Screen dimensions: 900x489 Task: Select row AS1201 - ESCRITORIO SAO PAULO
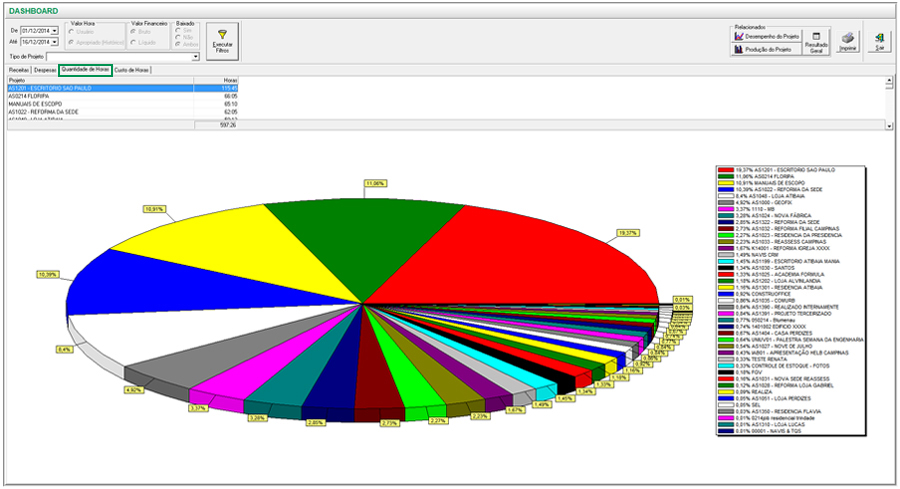point(122,88)
